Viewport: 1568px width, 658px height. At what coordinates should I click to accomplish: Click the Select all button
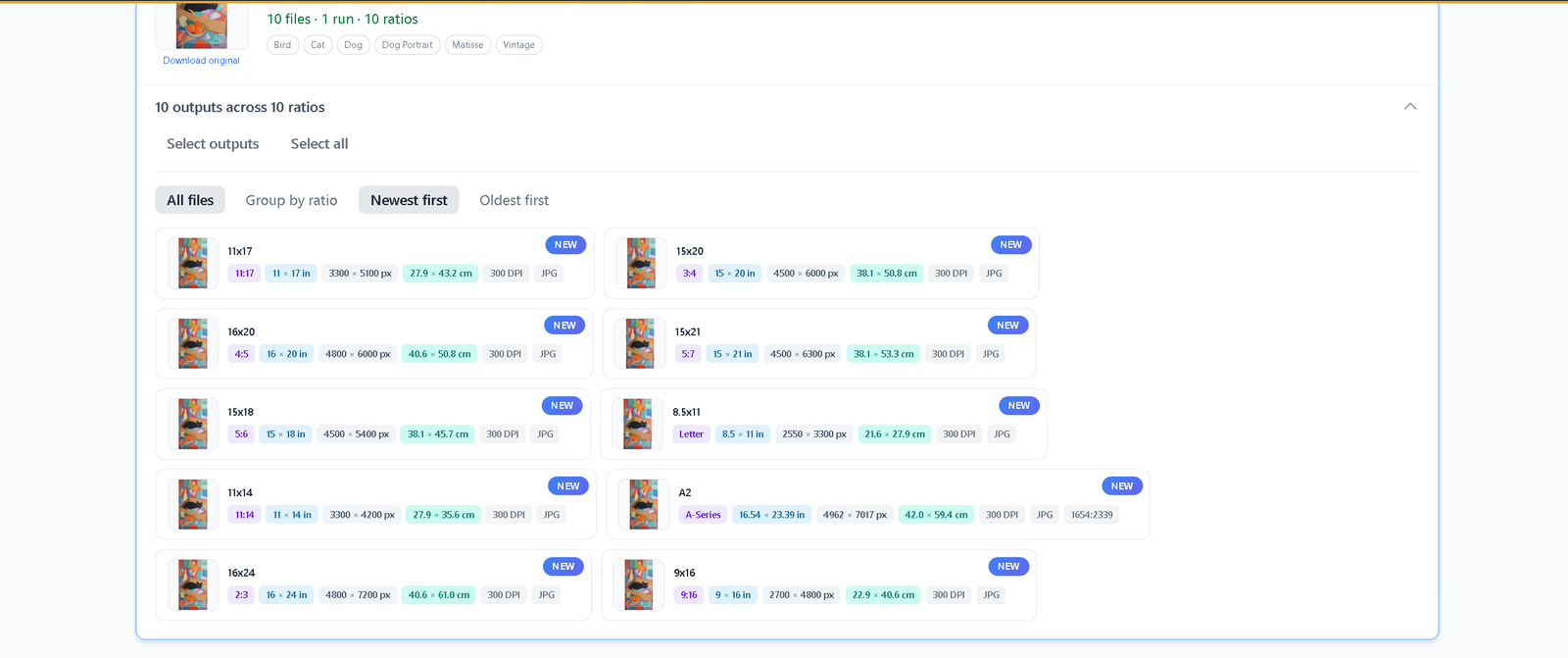(318, 144)
